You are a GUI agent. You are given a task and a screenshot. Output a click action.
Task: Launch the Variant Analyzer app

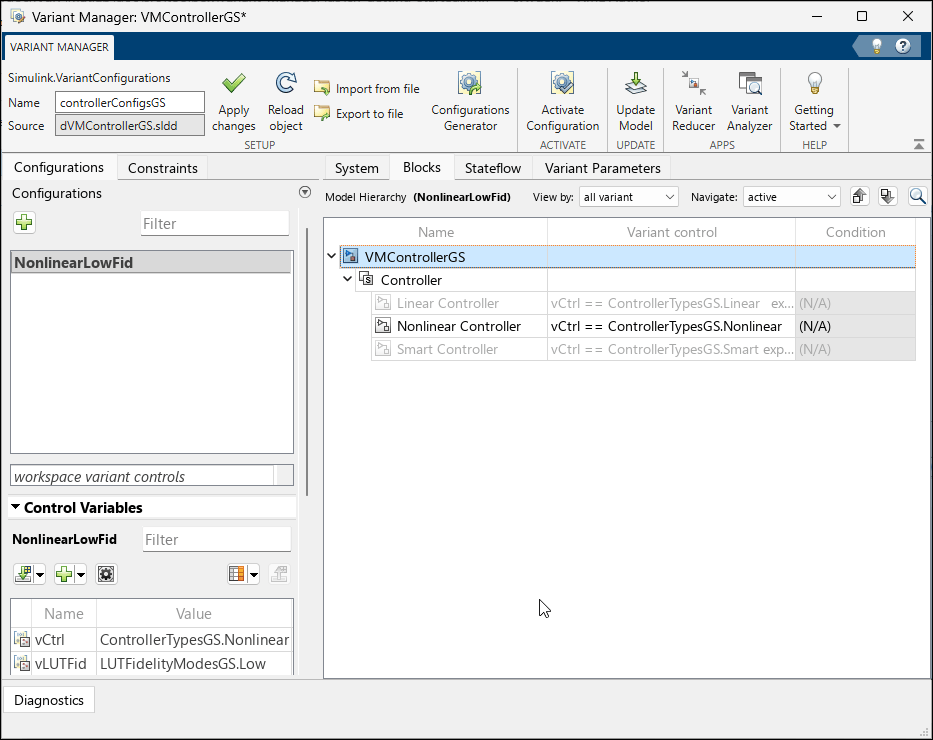click(750, 102)
